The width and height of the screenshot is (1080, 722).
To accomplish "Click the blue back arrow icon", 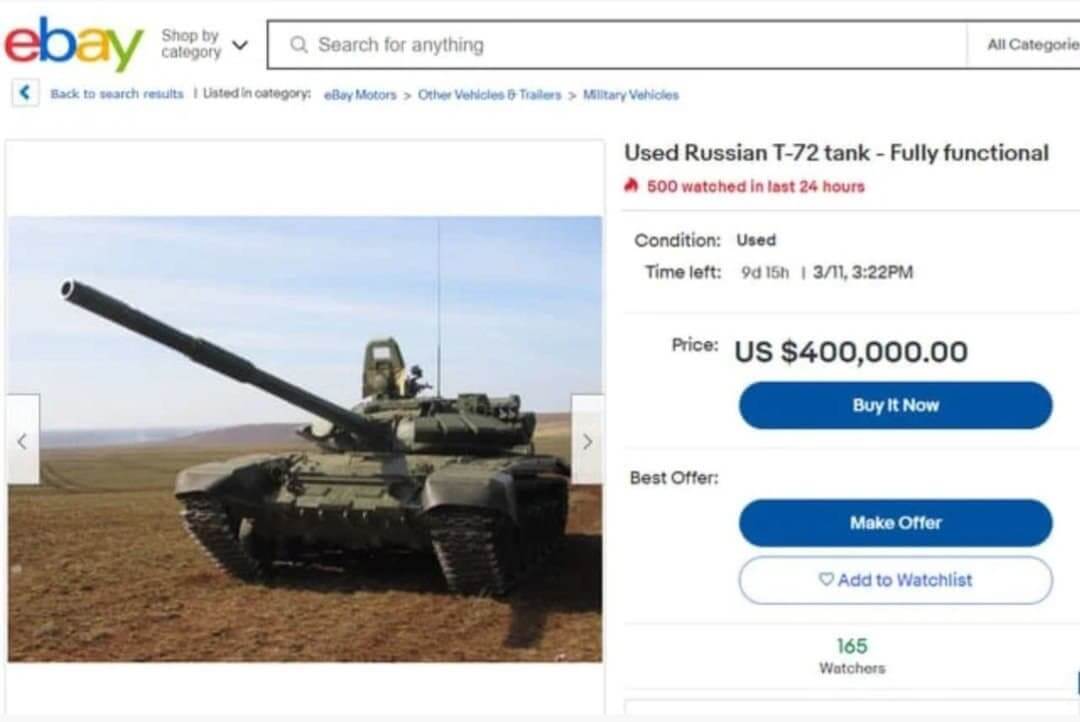I will click(25, 94).
